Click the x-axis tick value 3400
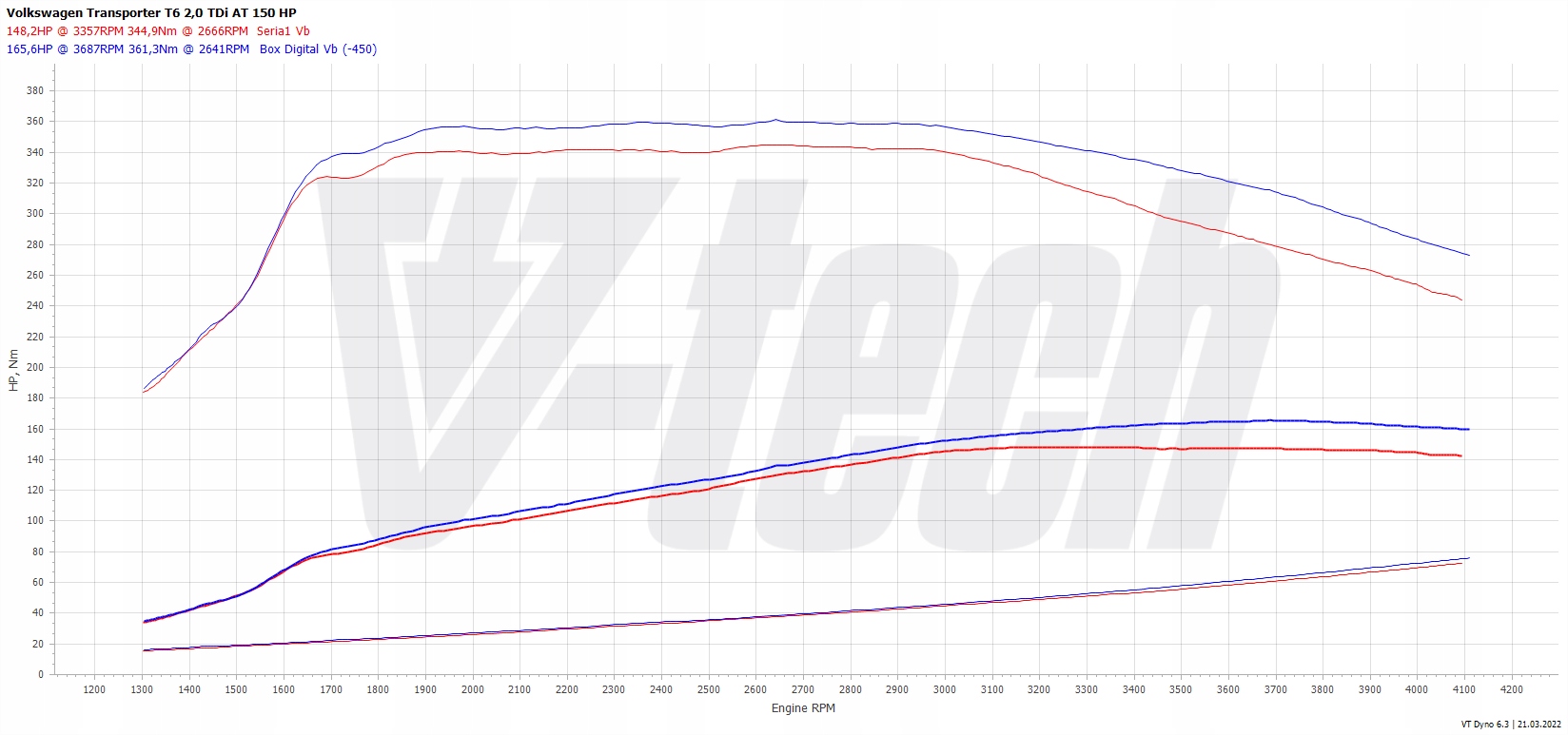This screenshot has height=735, width=1568. pyautogui.click(x=1134, y=690)
